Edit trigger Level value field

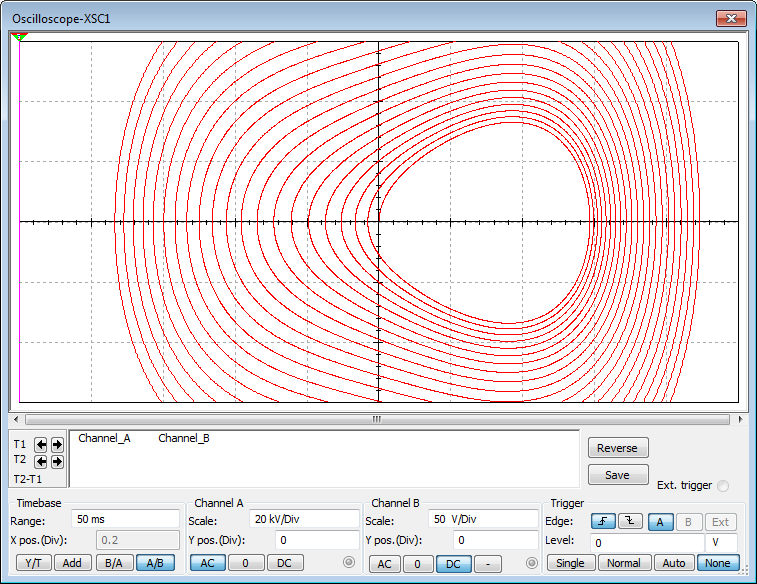pos(647,542)
